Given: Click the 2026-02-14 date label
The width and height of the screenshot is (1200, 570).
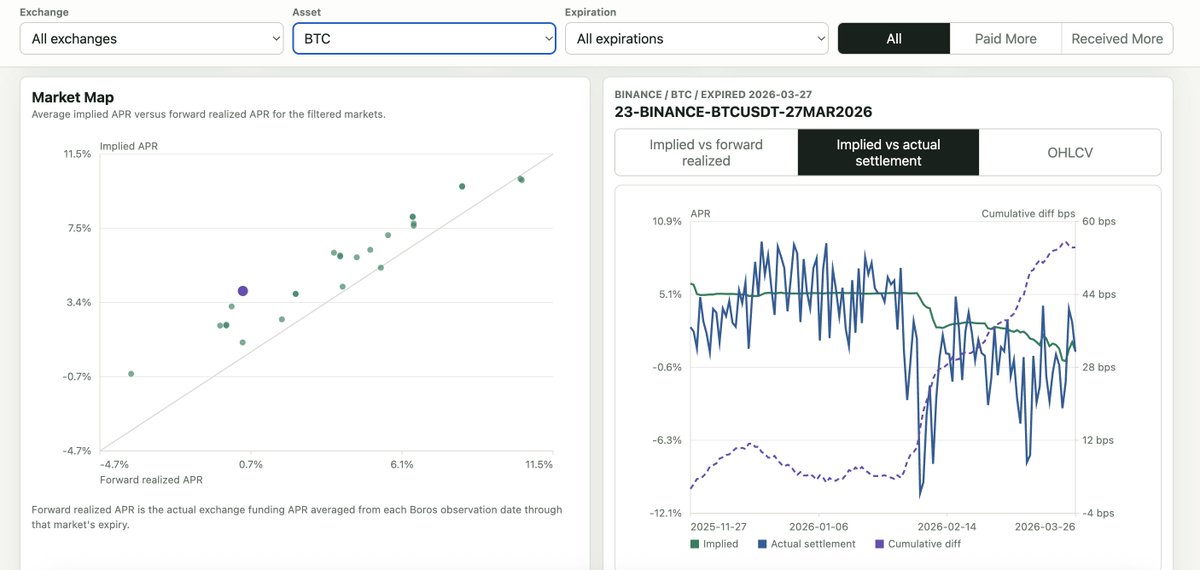Looking at the screenshot, I should coord(946,526).
